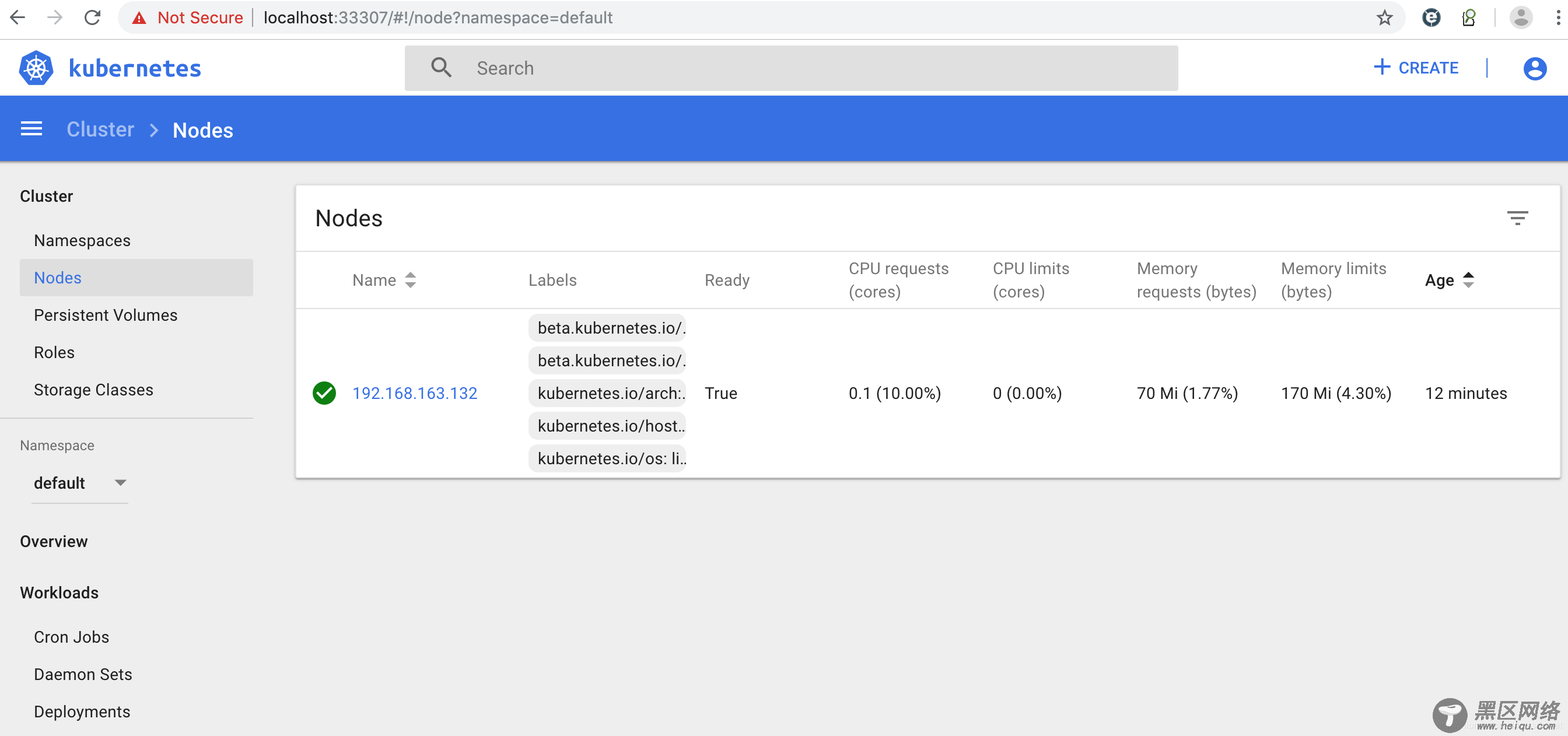The image size is (1568, 736).
Task: Click the first beta.kubernetes.io label chip
Action: [607, 328]
